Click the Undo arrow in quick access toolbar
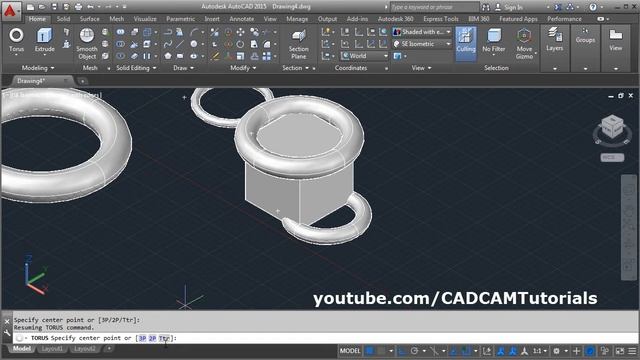This screenshot has width=640, height=360. 90,7
